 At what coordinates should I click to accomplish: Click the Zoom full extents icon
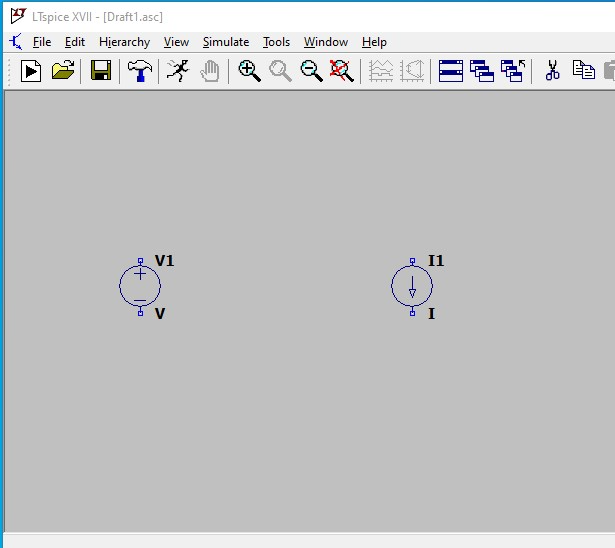click(342, 71)
